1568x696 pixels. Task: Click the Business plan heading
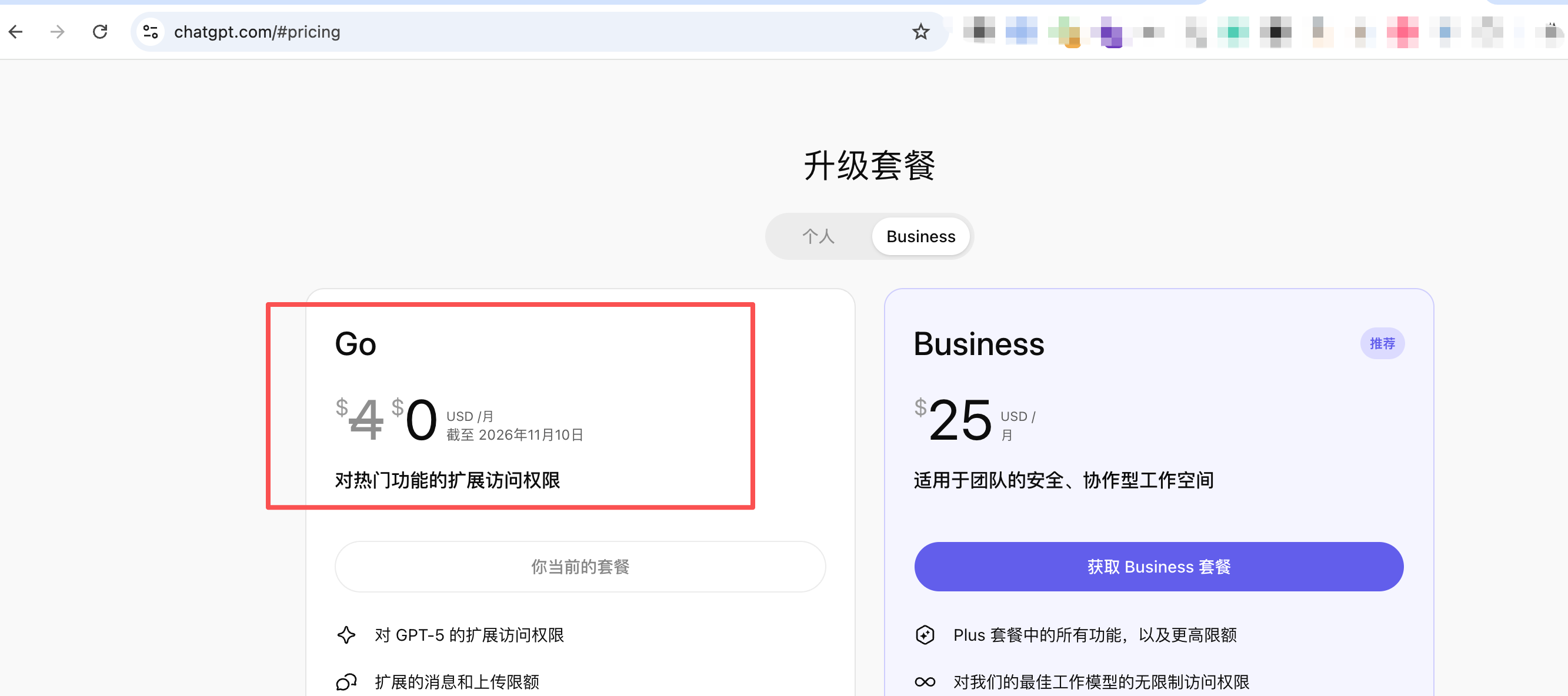point(979,344)
